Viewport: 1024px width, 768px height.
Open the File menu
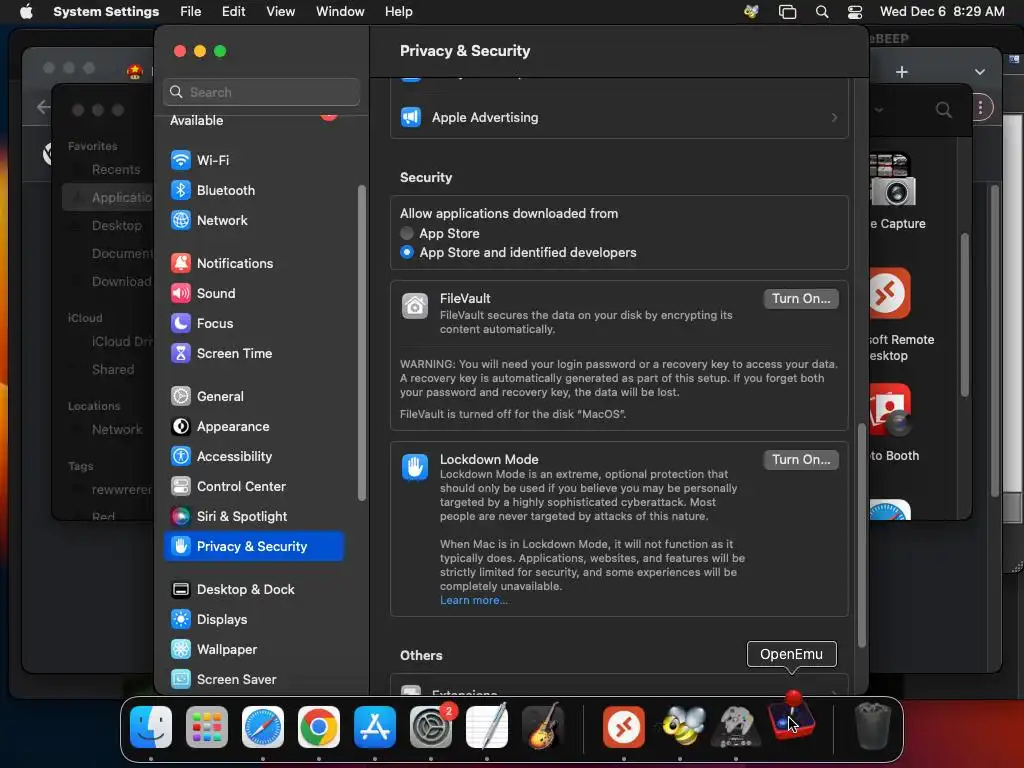[191, 12]
